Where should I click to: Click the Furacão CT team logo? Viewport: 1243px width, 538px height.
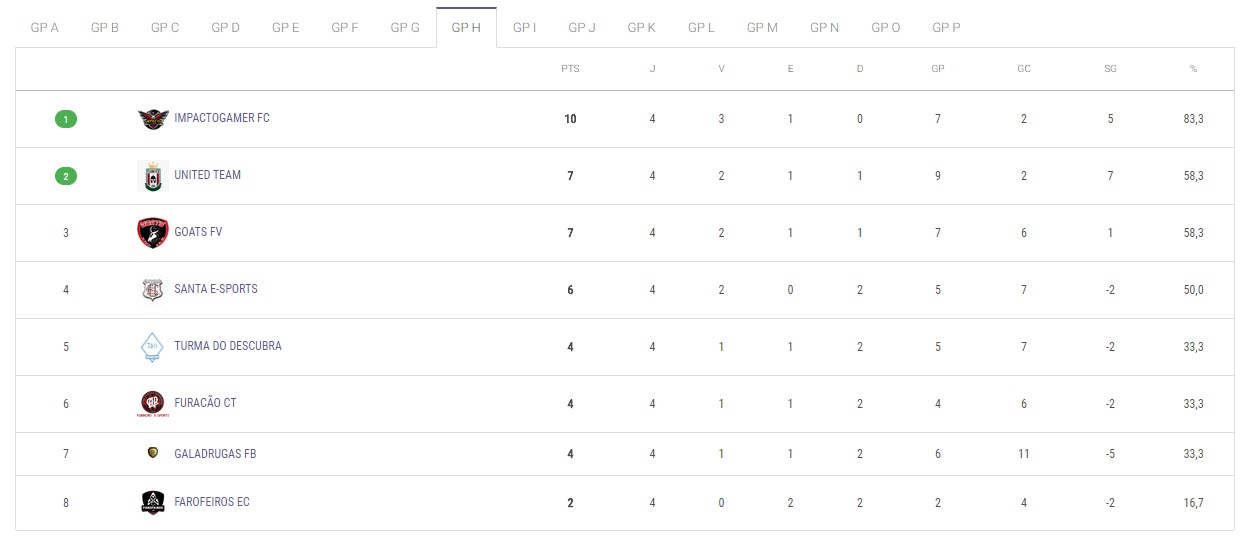pyautogui.click(x=153, y=404)
